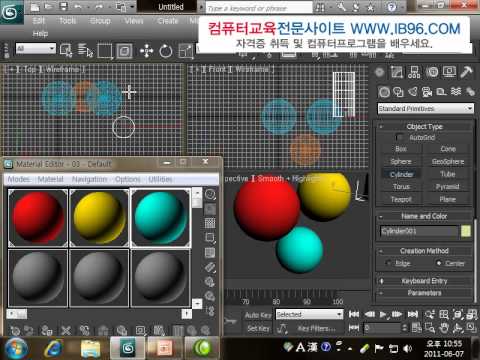Open Standard Primitives dropdown

[425, 109]
